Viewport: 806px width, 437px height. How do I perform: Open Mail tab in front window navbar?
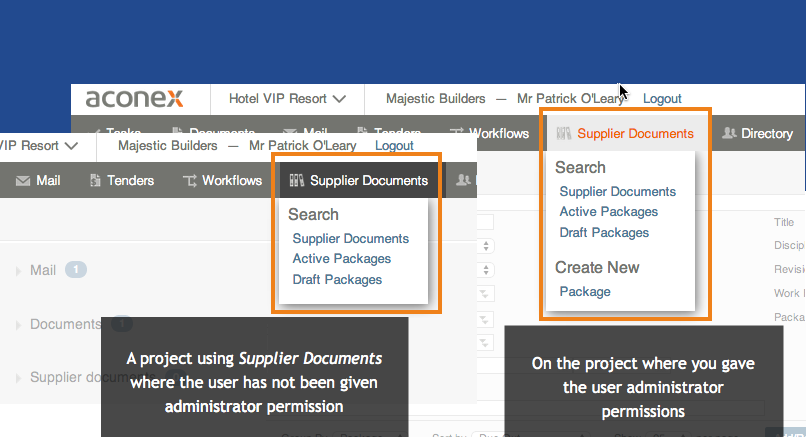[x=38, y=180]
